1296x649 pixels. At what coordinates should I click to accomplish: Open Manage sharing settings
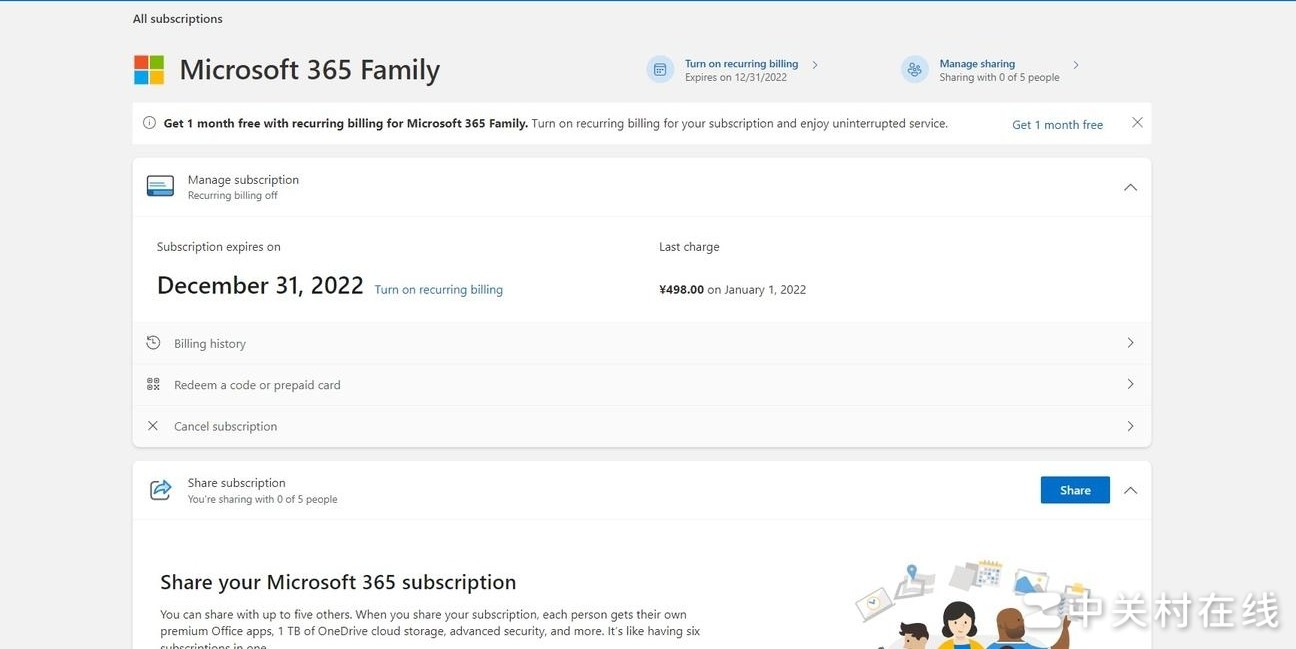977,63
